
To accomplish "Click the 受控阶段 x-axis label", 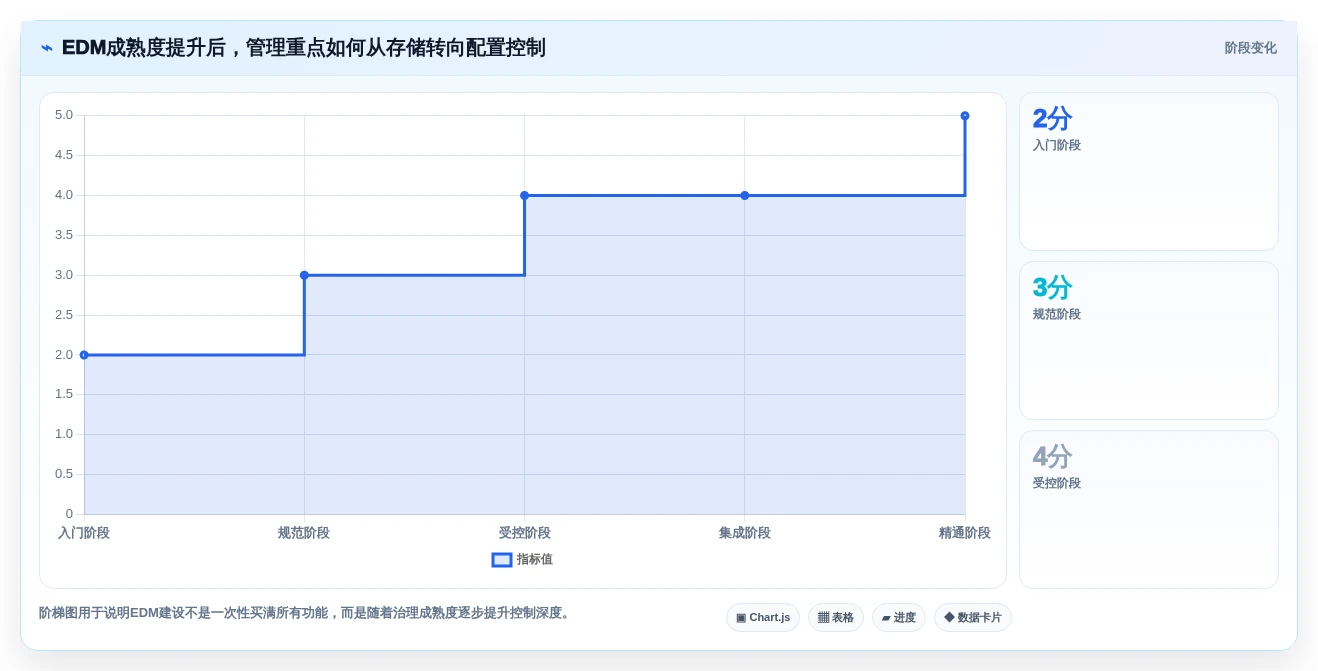I will click(x=524, y=533).
